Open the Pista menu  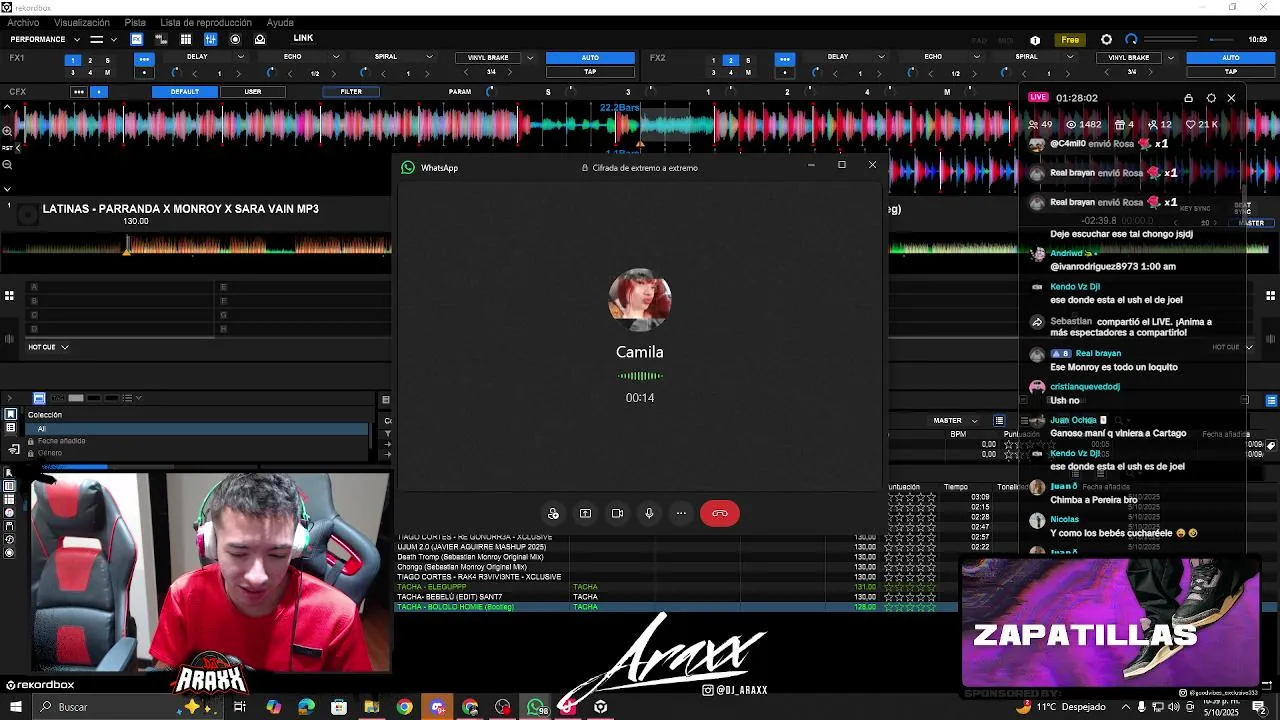pos(135,22)
